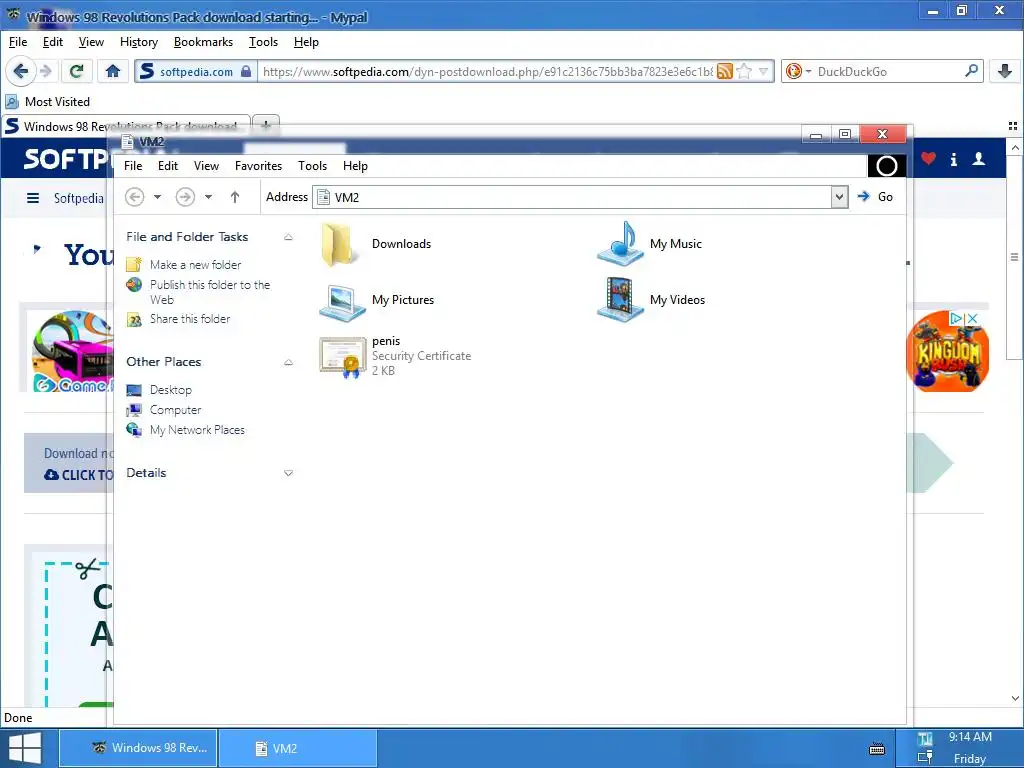The image size is (1024, 768).
Task: Open the VM2 window View menu
Action: coord(206,166)
